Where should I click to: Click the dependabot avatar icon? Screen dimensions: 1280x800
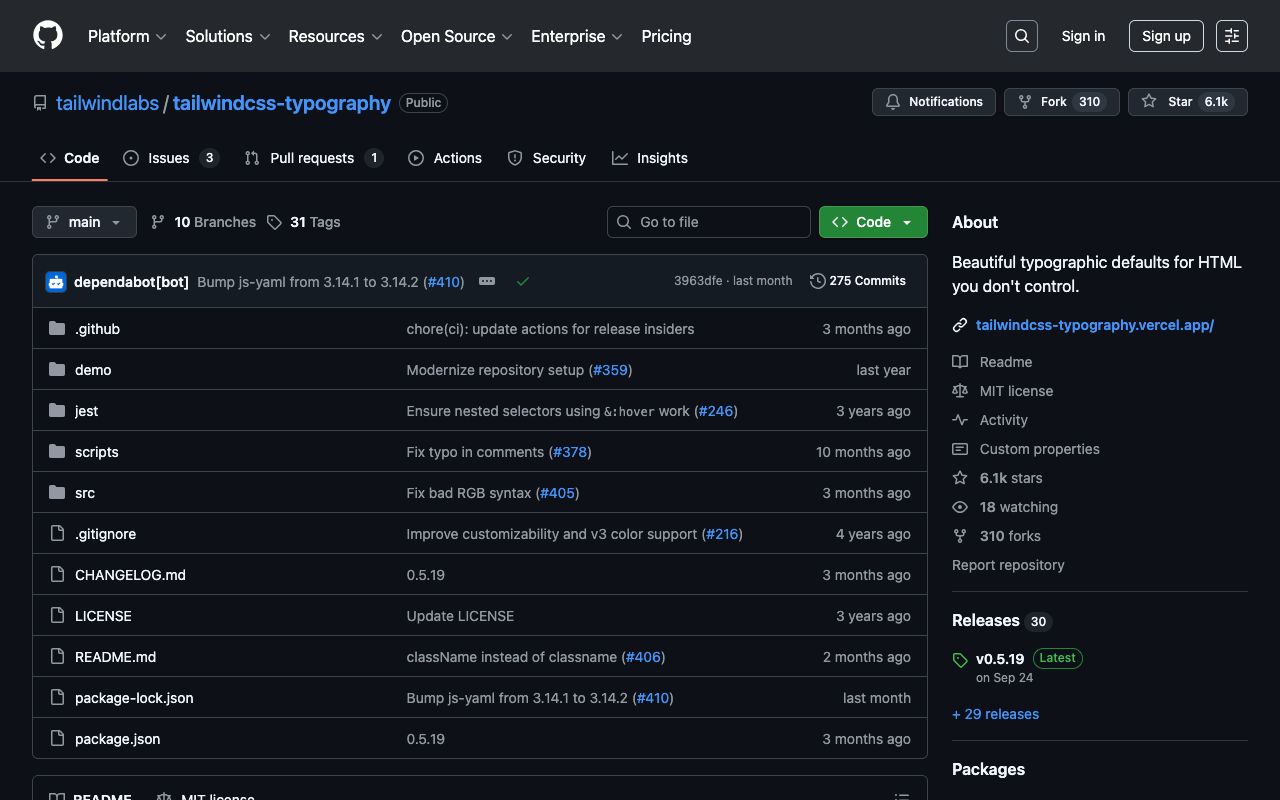click(x=56, y=282)
